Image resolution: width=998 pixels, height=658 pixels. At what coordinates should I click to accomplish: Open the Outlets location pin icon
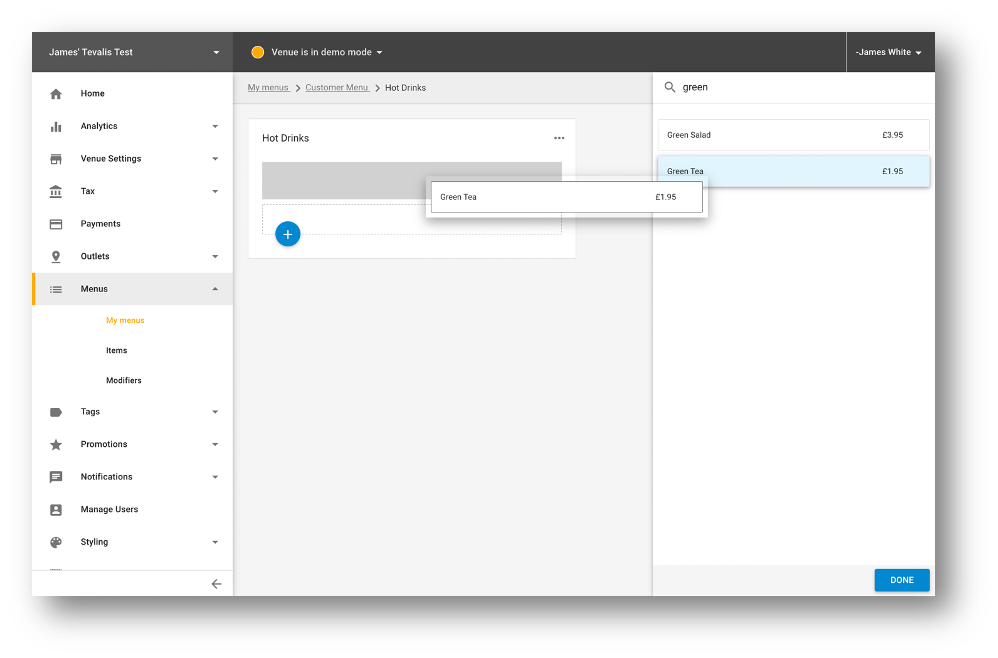coord(56,256)
